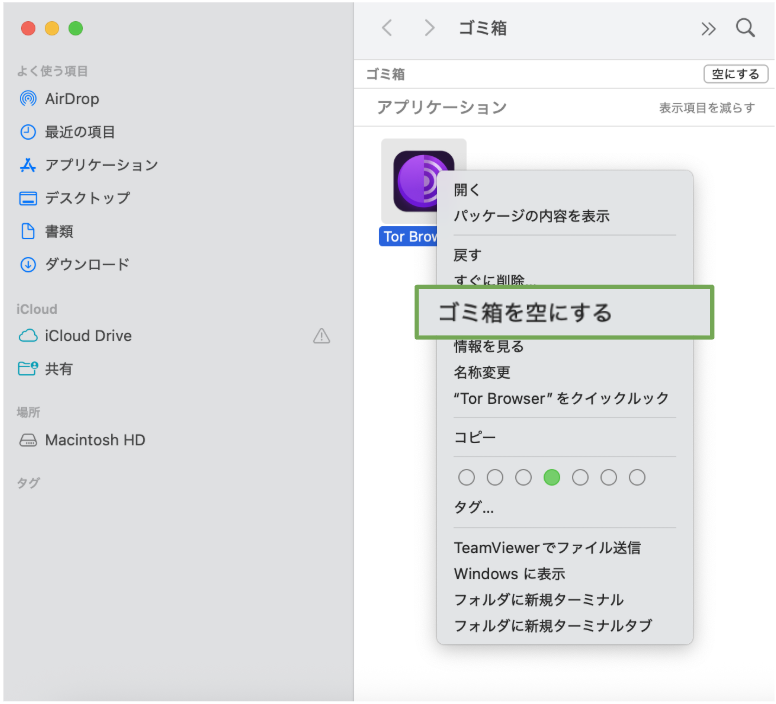Click the search magnifier icon
This screenshot has height=704, width=776.
(745, 28)
